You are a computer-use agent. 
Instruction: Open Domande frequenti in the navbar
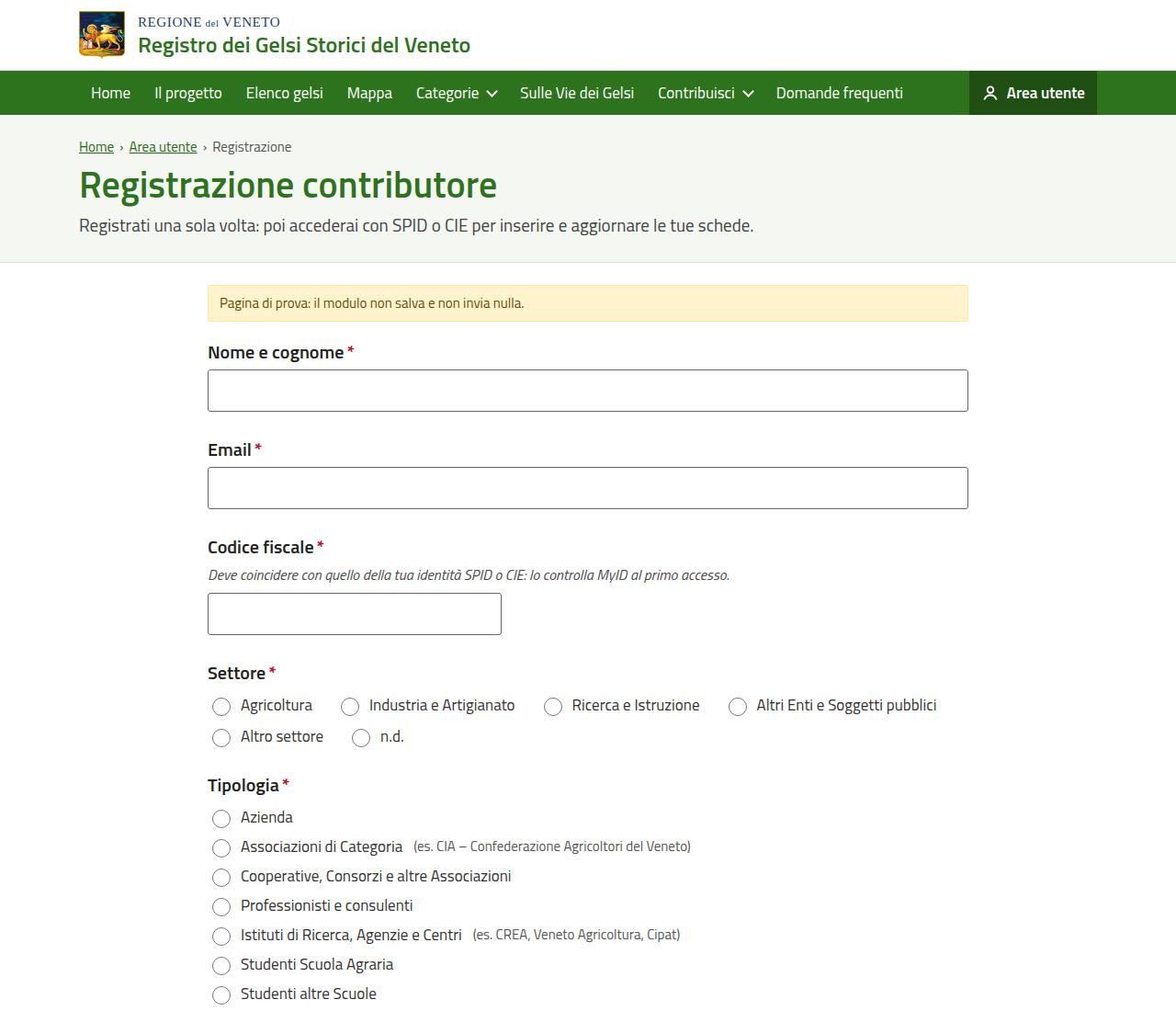(840, 93)
